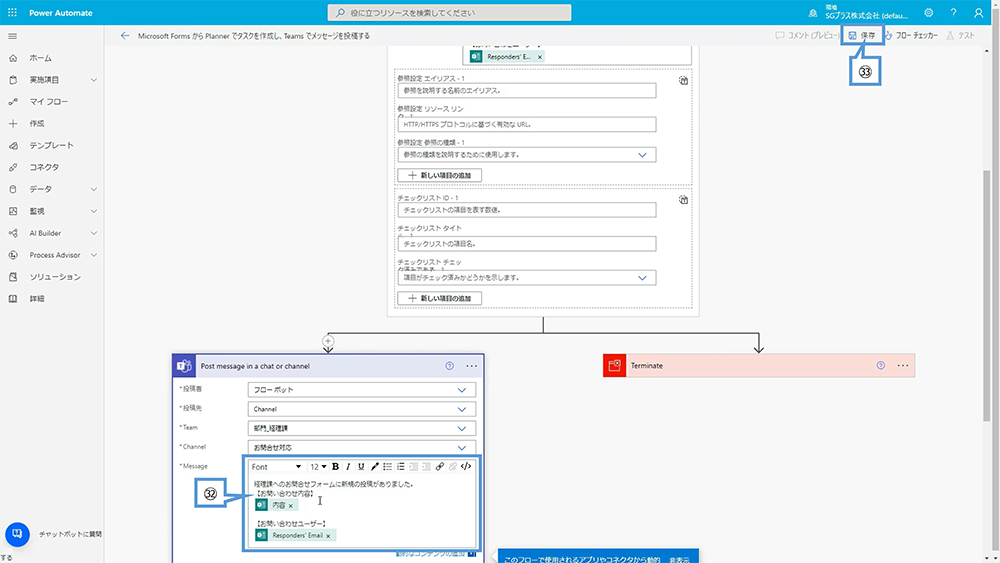The image size is (1000, 563).
Task: Open the font size 12 dropdown
Action: pos(318,467)
